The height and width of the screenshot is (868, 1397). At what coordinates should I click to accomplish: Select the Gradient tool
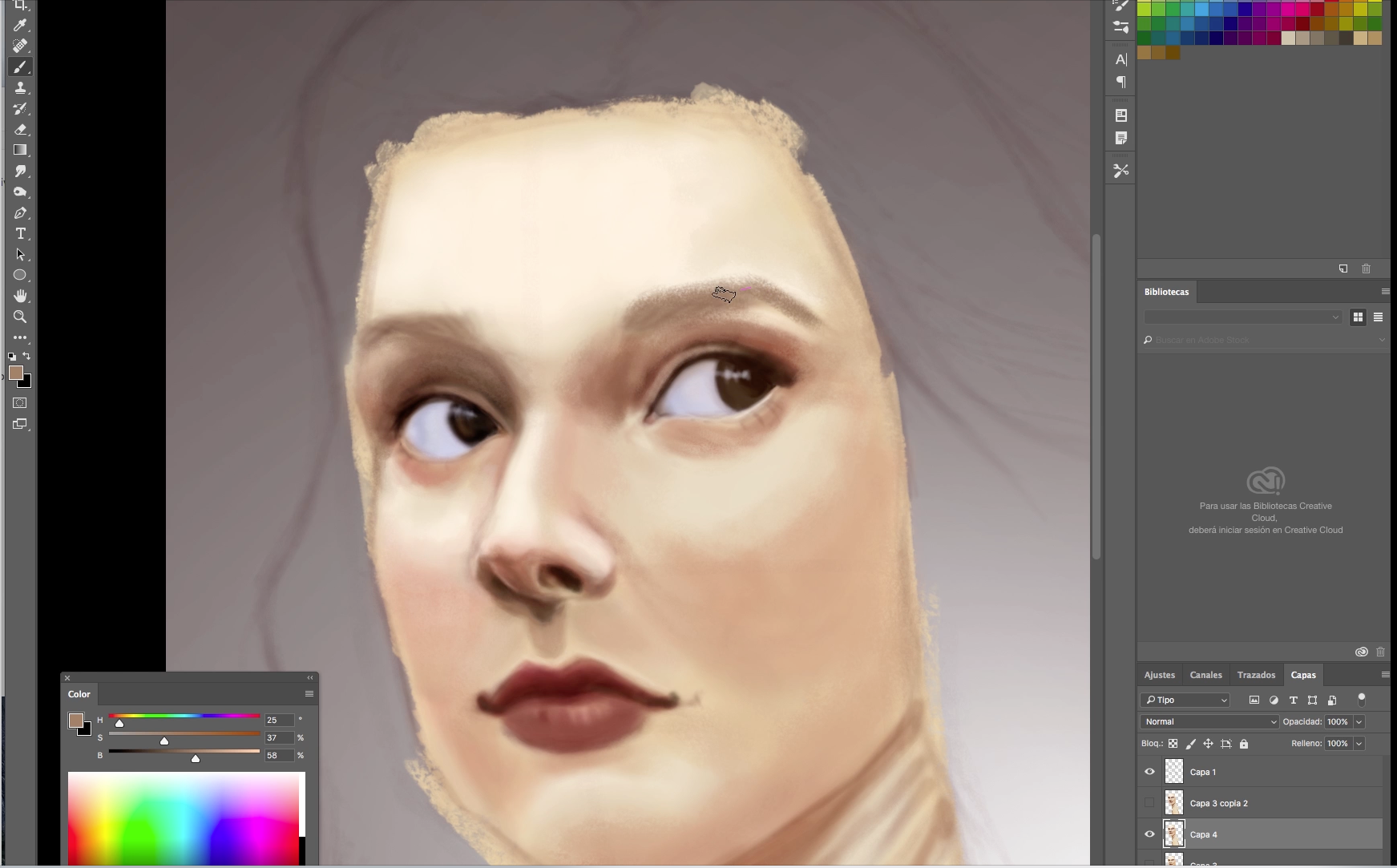[20, 150]
